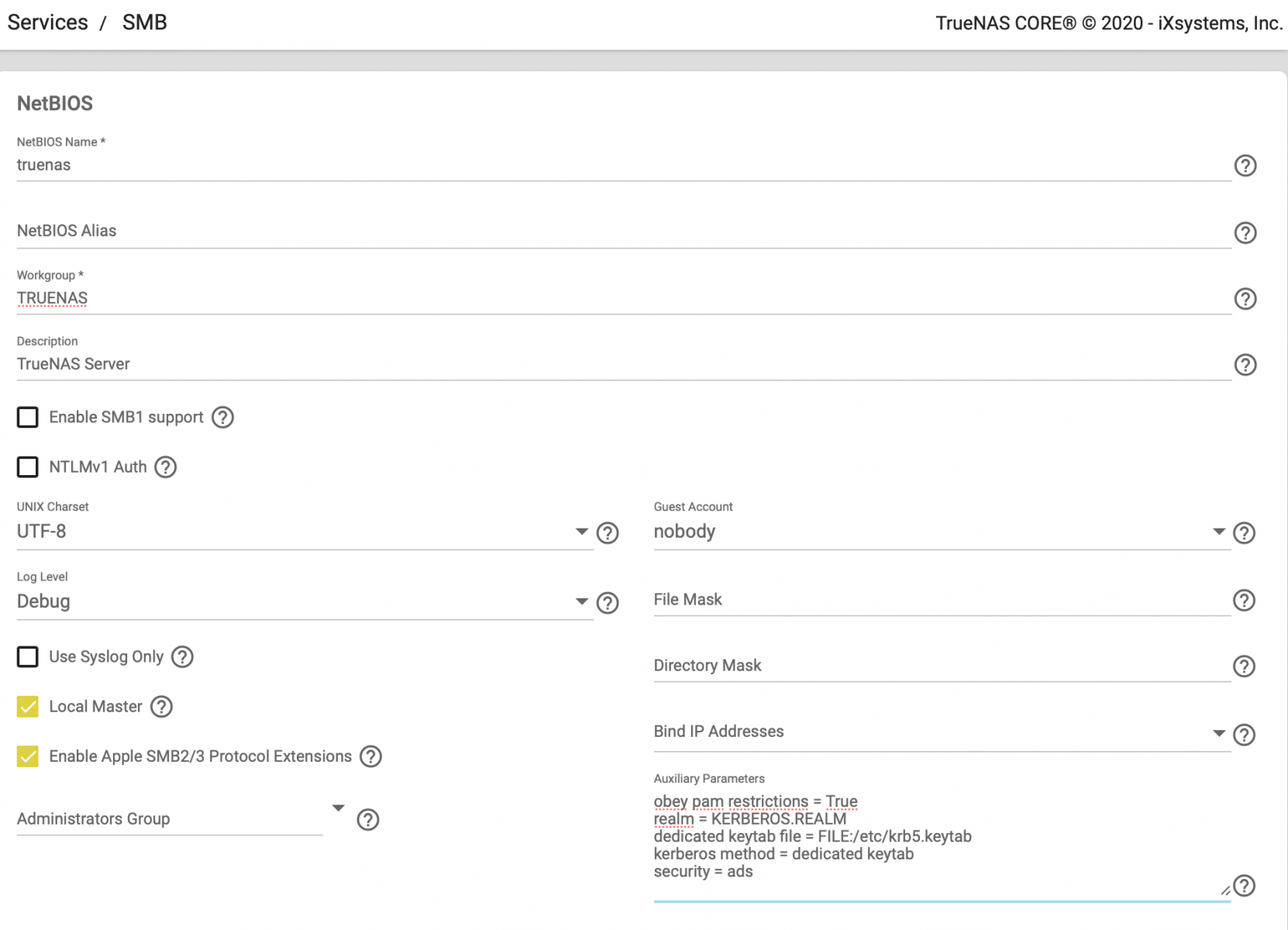Screen dimensions: 1288x930
Task: View help for Use Syslog Only
Action: point(182,656)
